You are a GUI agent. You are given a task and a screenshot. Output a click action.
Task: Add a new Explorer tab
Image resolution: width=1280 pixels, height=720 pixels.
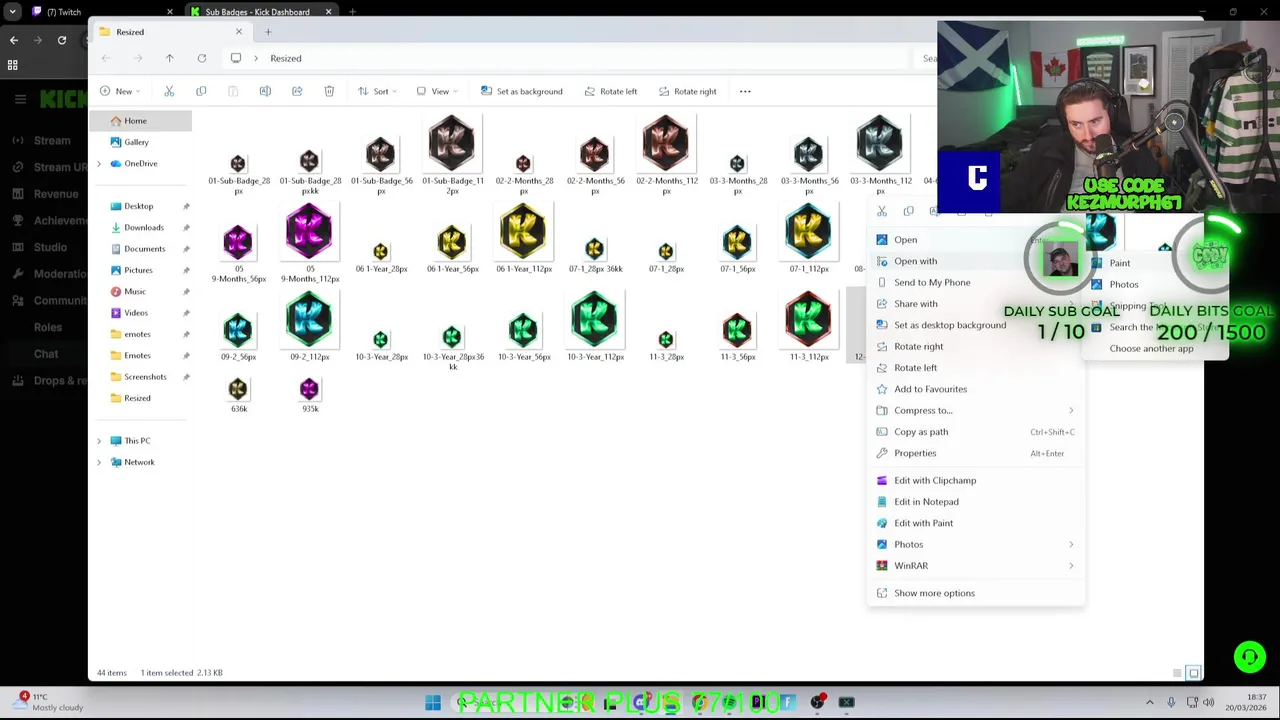tap(268, 32)
